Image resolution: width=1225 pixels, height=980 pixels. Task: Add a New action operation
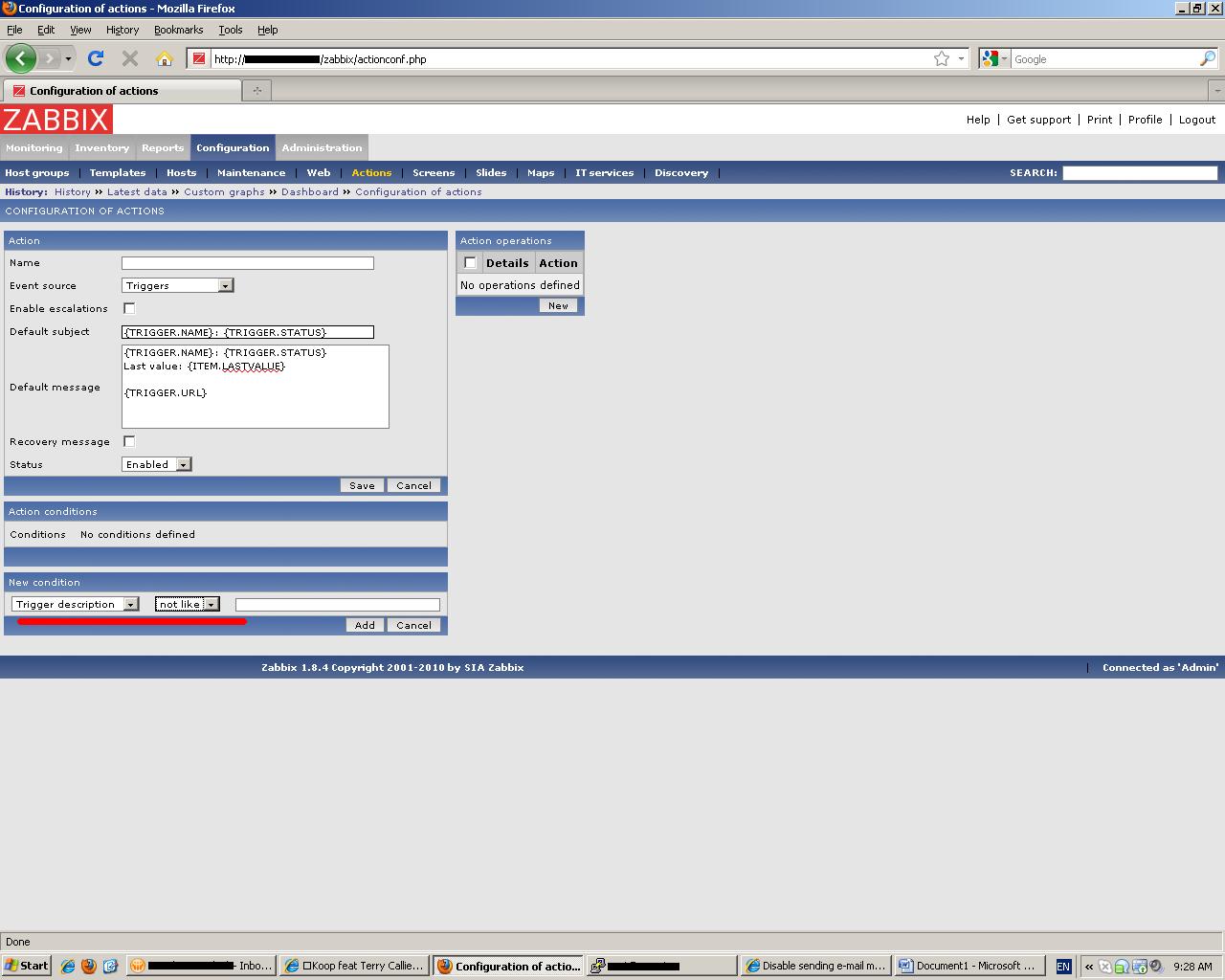(558, 305)
